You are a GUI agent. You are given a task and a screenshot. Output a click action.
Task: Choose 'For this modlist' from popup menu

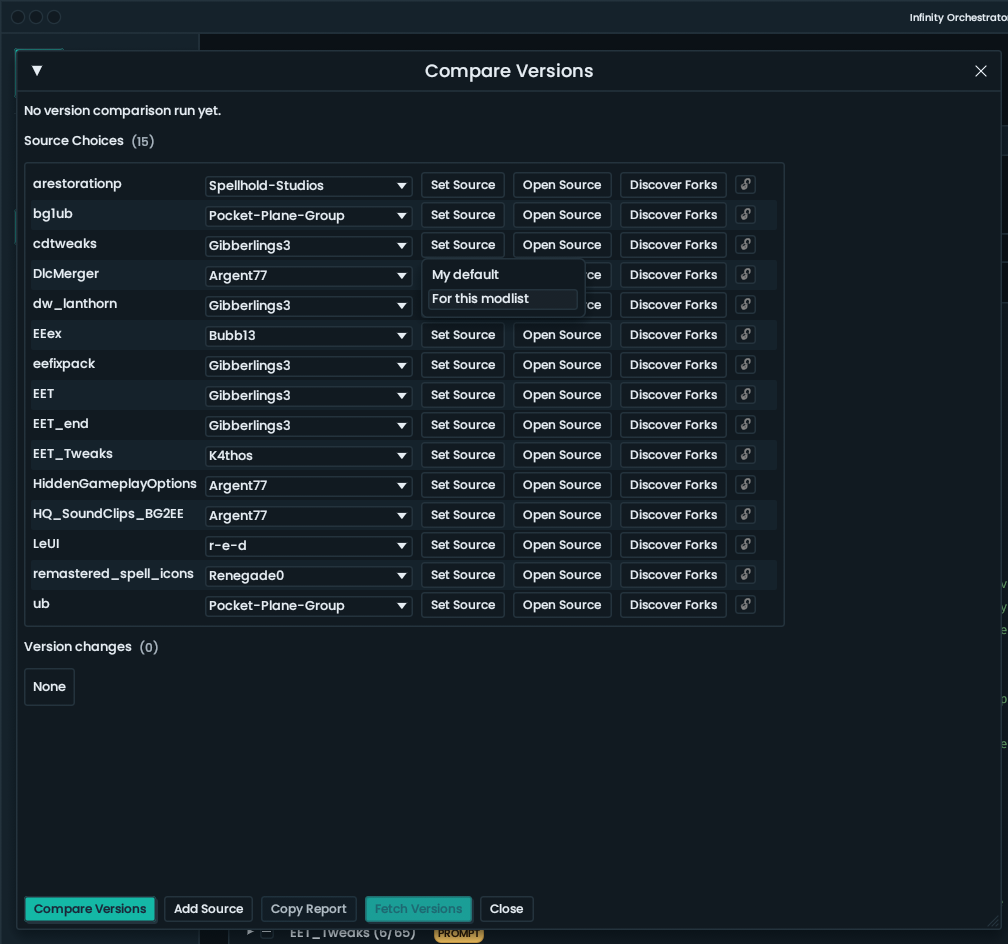pyautogui.click(x=503, y=299)
